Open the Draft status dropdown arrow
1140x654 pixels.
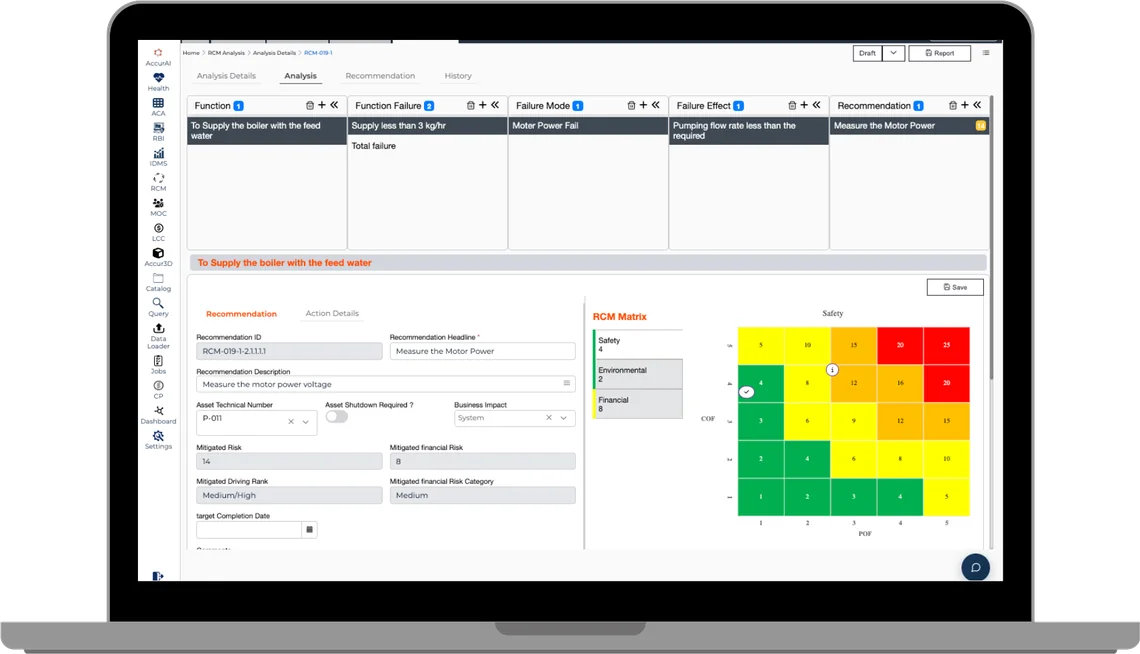(894, 53)
